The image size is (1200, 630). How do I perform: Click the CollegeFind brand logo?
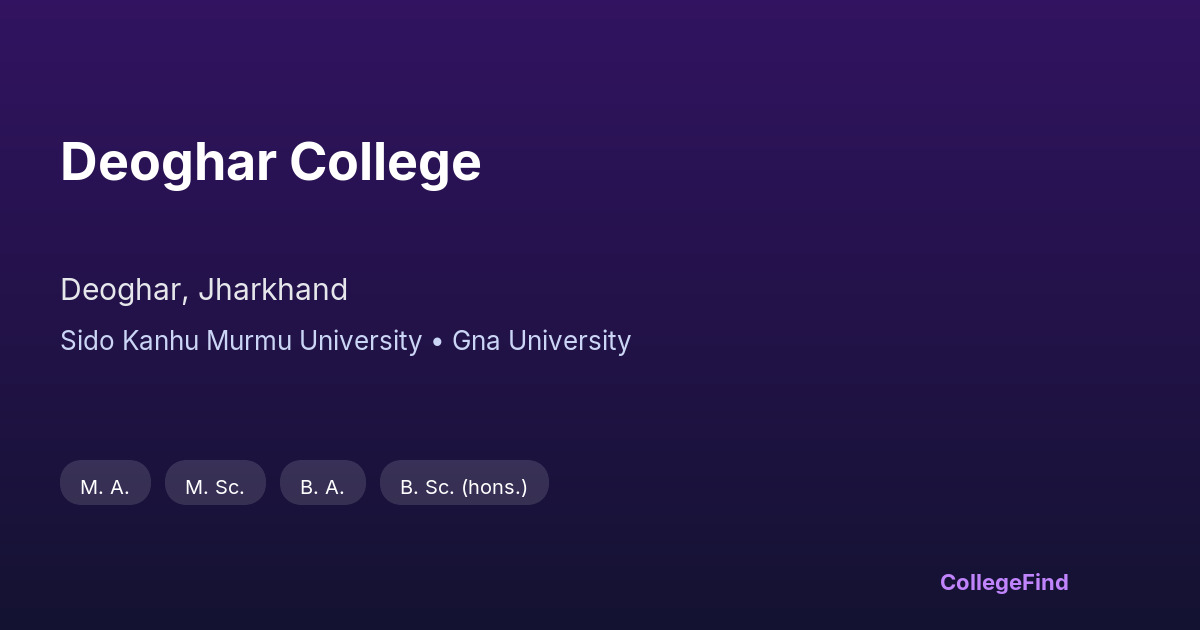point(1004,582)
